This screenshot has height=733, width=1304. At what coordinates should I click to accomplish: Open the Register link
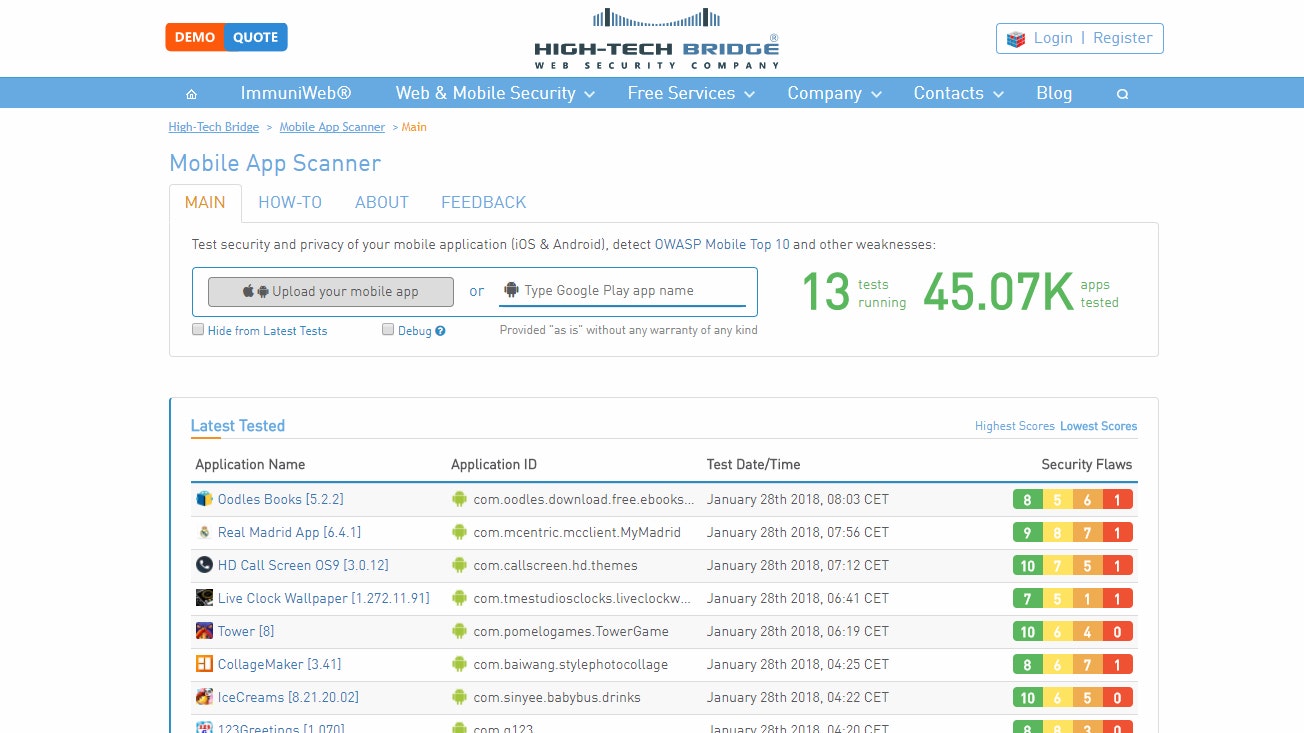1123,38
